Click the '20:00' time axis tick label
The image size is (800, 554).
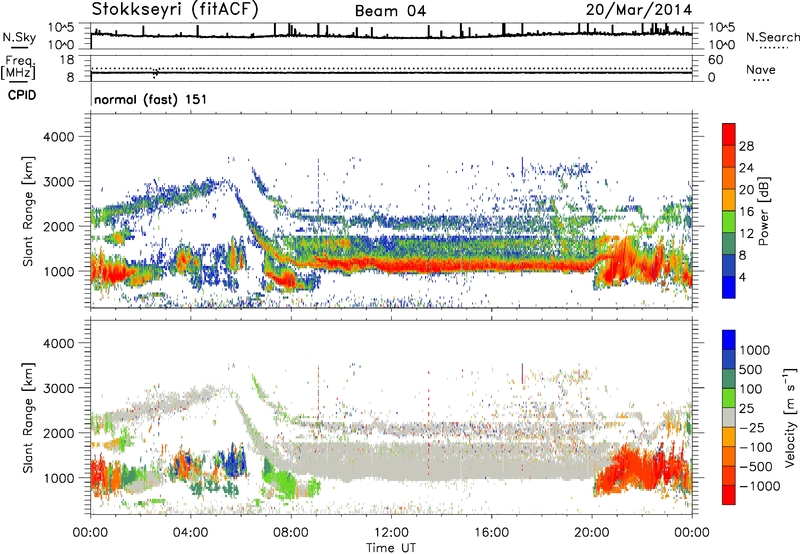(591, 533)
